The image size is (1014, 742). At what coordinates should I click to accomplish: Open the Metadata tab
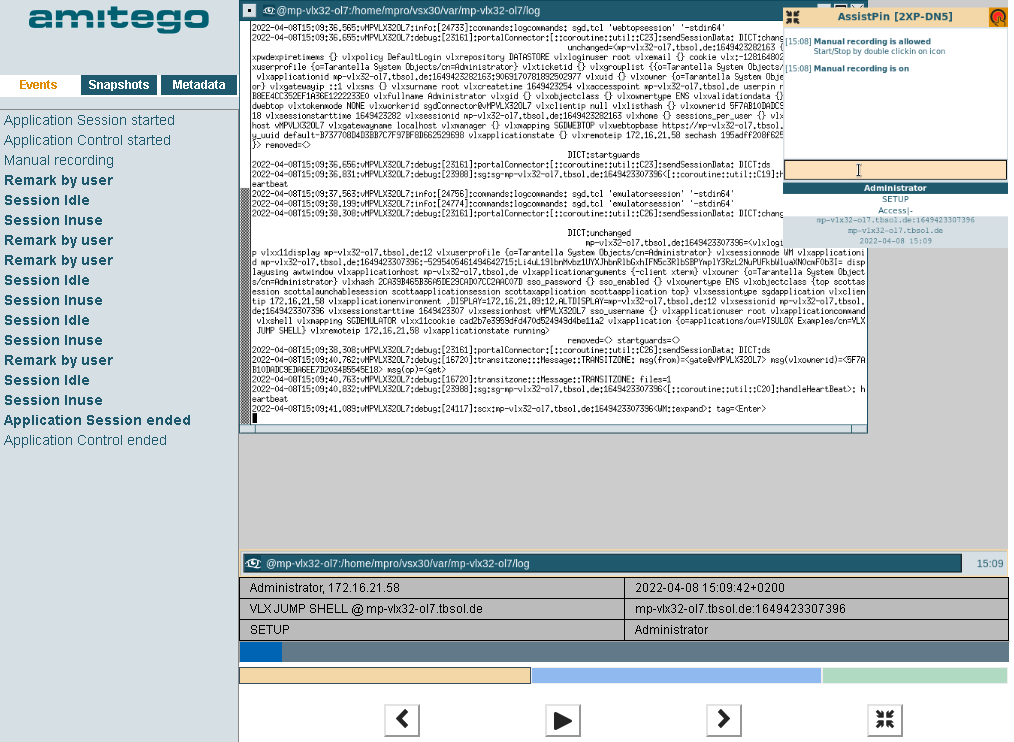point(198,85)
